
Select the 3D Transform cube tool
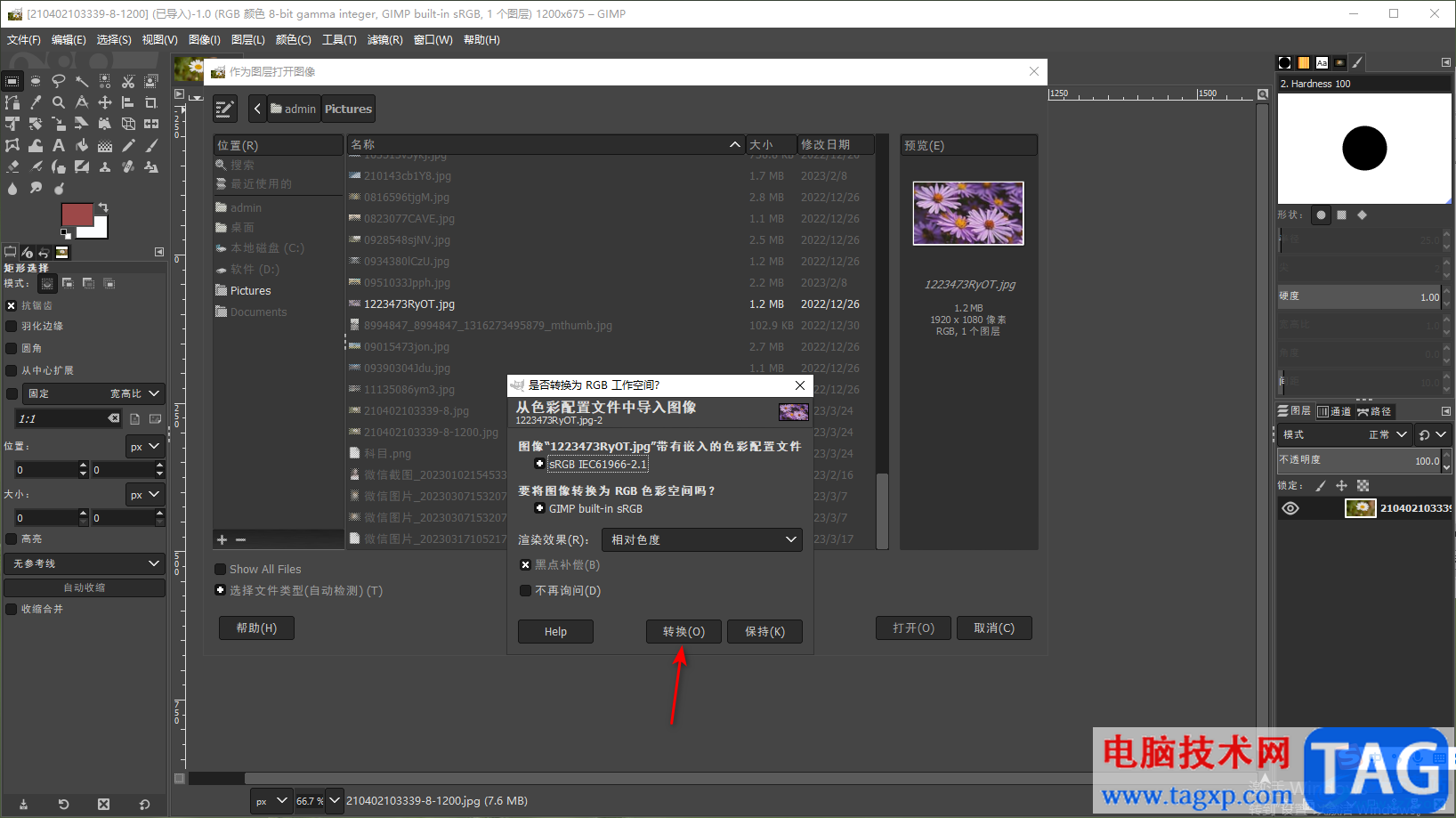(128, 124)
